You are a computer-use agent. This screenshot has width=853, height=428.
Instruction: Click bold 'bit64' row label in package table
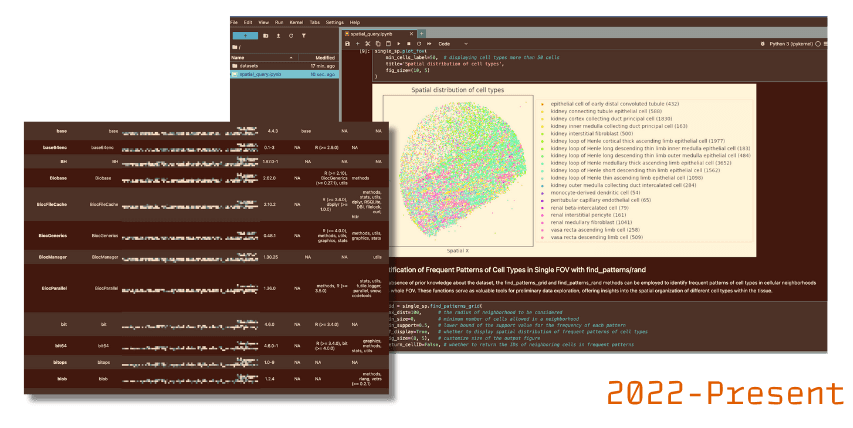[x=61, y=346]
